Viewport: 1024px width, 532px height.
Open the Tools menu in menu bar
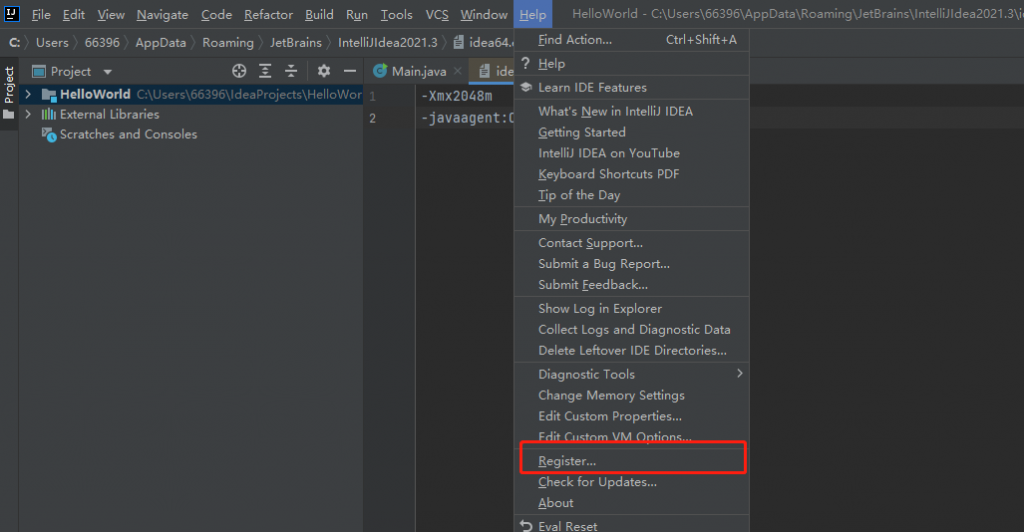click(x=396, y=15)
